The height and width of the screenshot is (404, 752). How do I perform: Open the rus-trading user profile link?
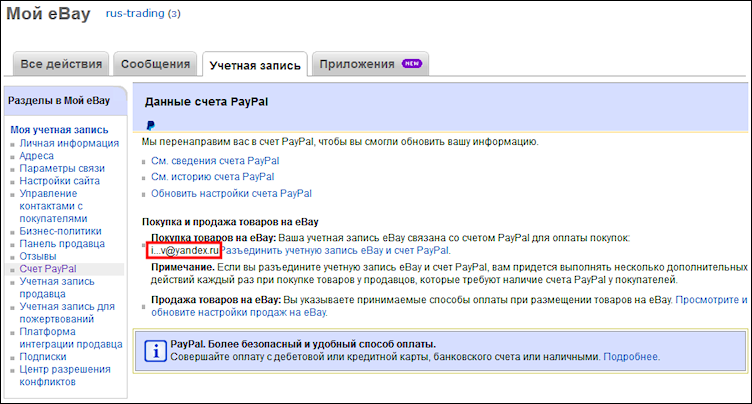[135, 13]
